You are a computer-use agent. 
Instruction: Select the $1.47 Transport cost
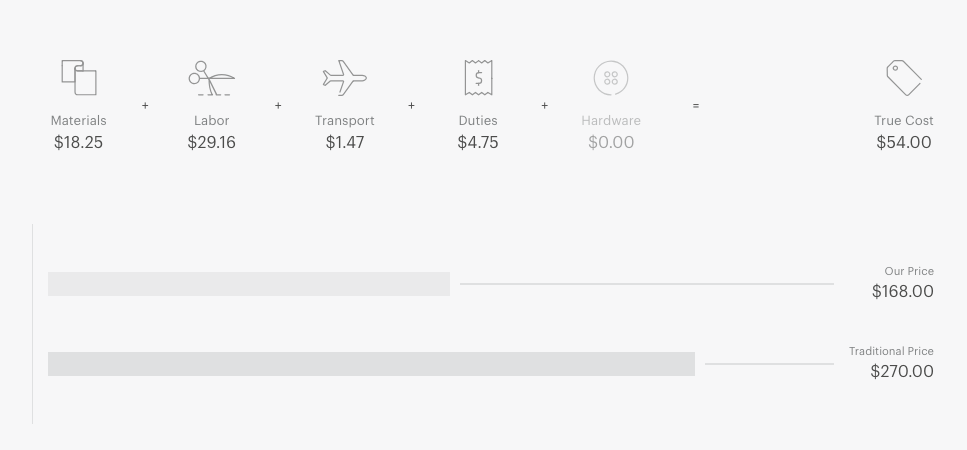click(345, 142)
